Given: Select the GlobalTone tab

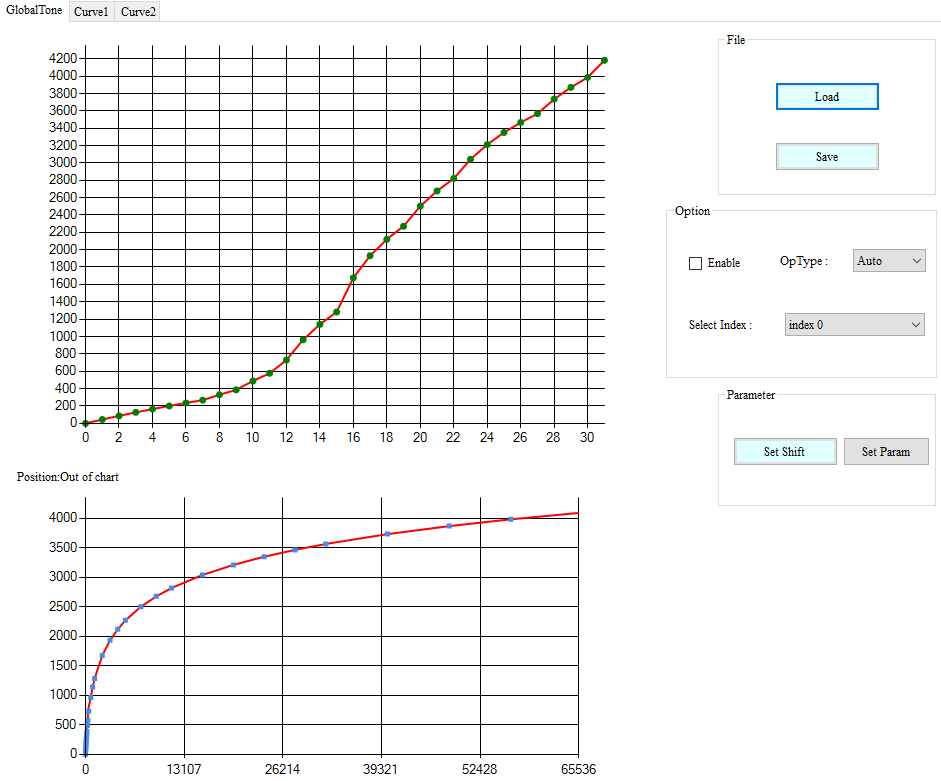Looking at the screenshot, I should pyautogui.click(x=34, y=11).
